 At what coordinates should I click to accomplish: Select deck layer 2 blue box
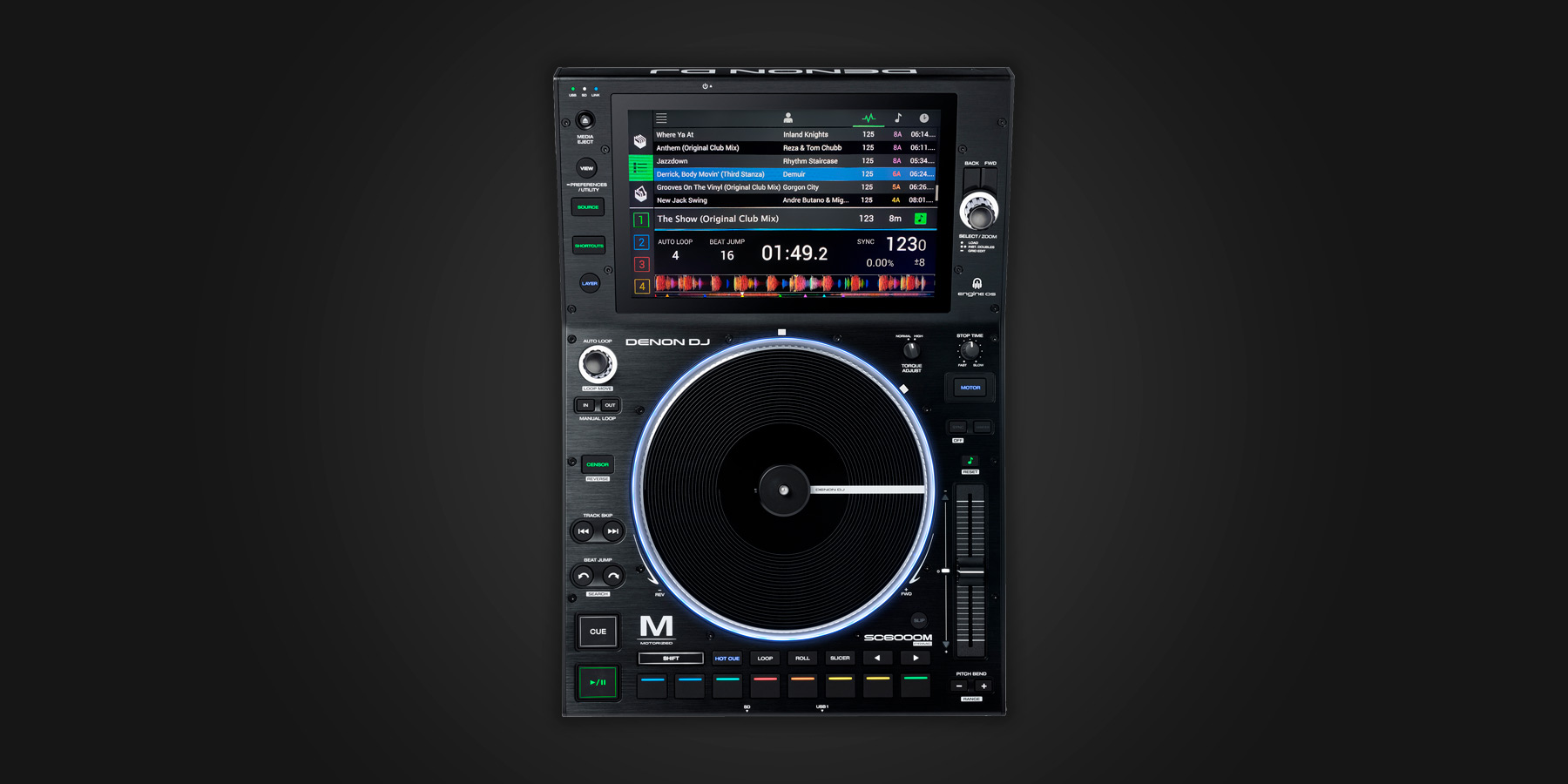641,242
